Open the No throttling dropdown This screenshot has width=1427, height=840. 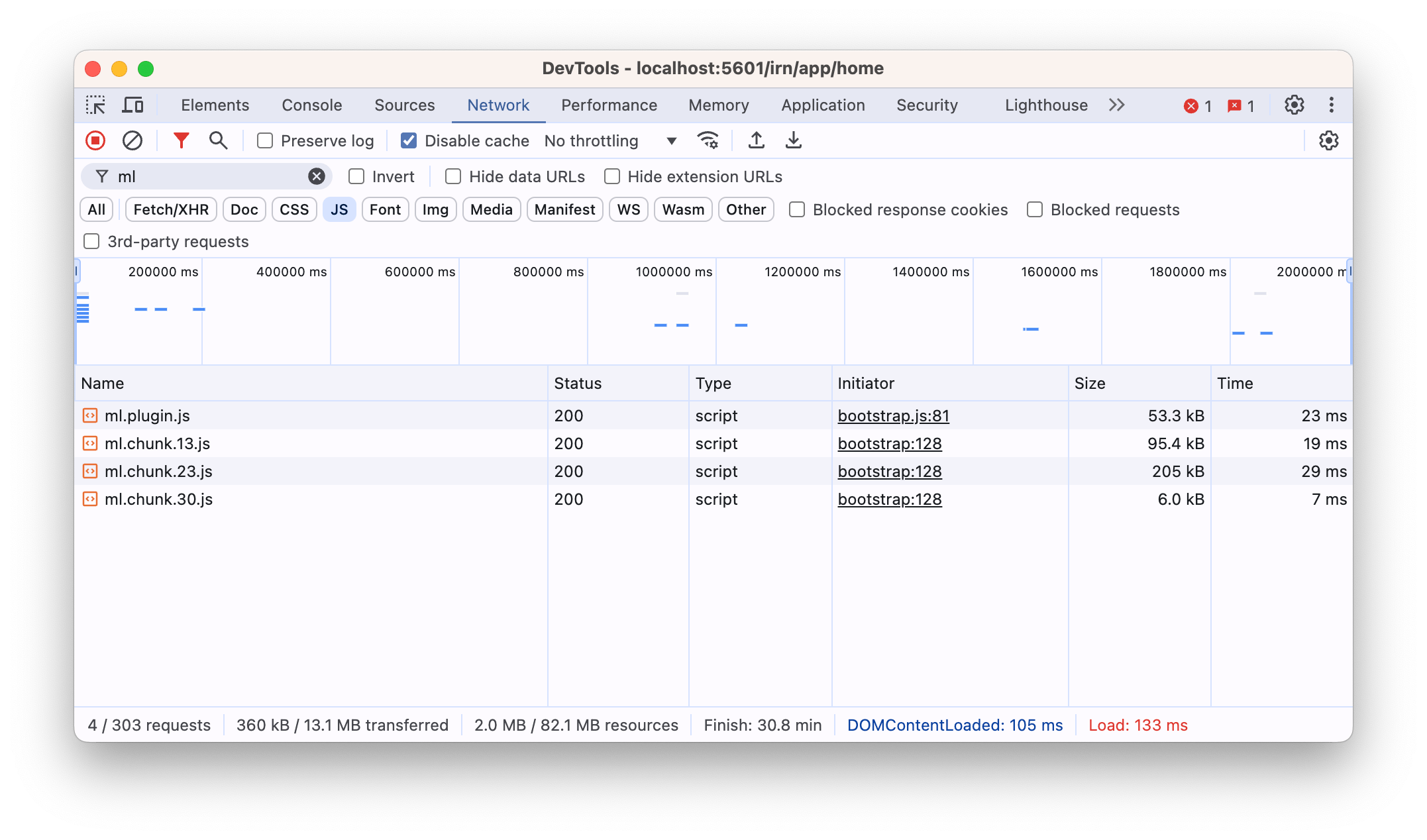point(610,140)
